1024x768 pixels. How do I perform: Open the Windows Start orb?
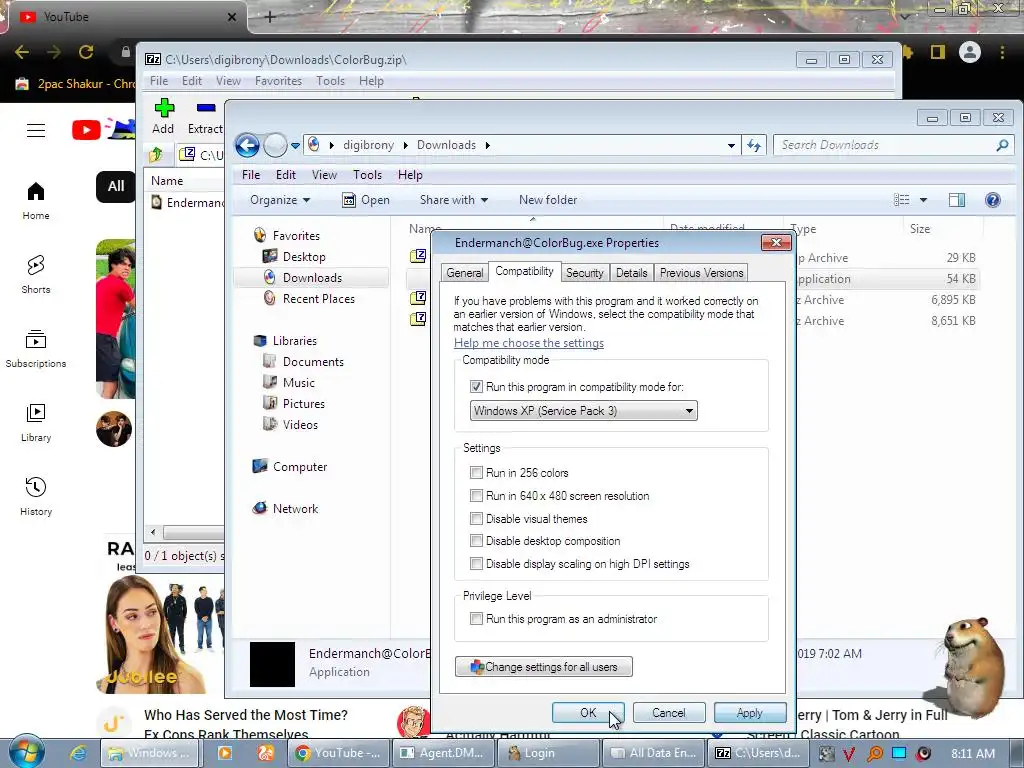[x=27, y=752]
